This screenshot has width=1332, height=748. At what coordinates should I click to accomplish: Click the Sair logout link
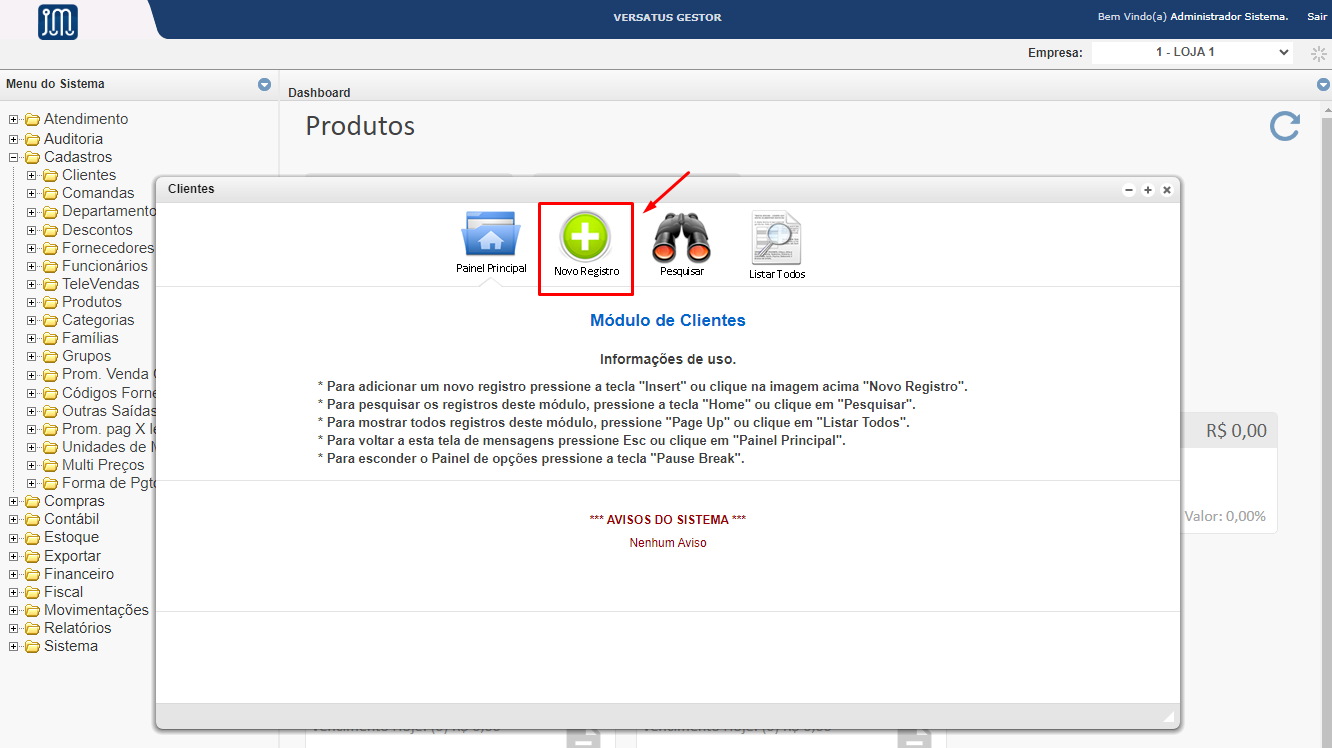(1316, 17)
